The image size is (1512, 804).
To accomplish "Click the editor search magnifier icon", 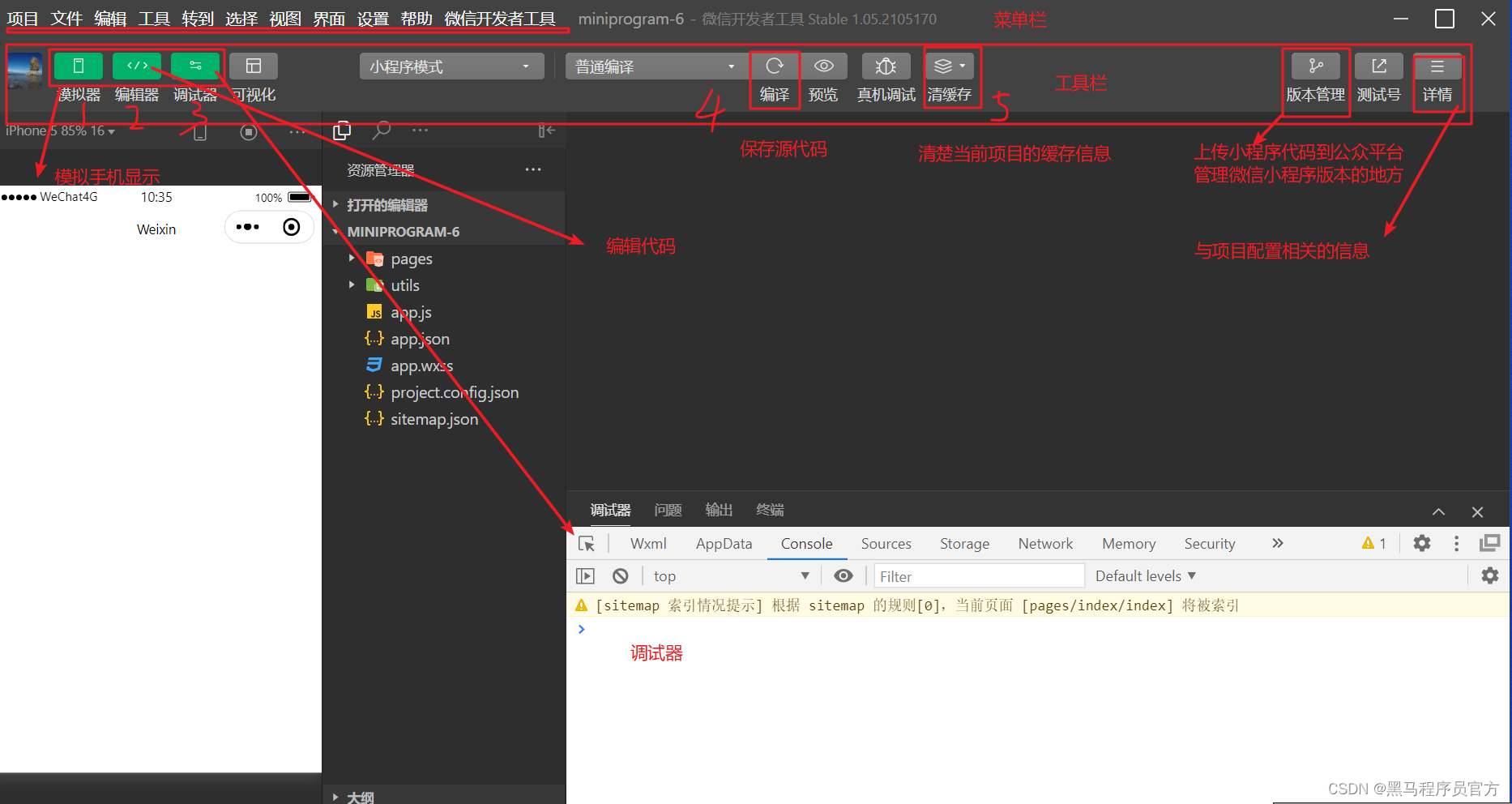I will [382, 130].
